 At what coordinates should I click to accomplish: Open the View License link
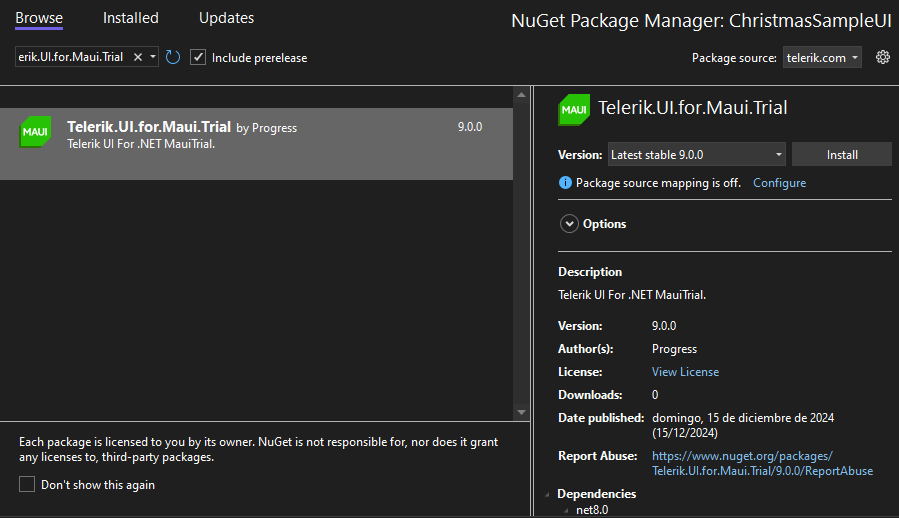[685, 372]
